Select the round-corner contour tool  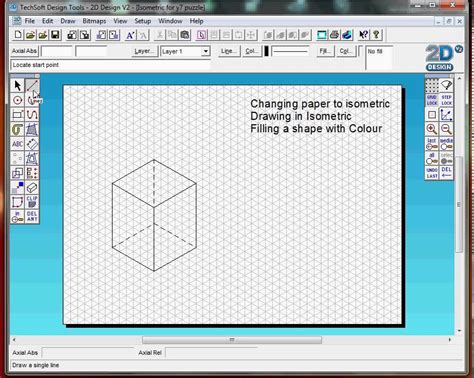(x=17, y=202)
